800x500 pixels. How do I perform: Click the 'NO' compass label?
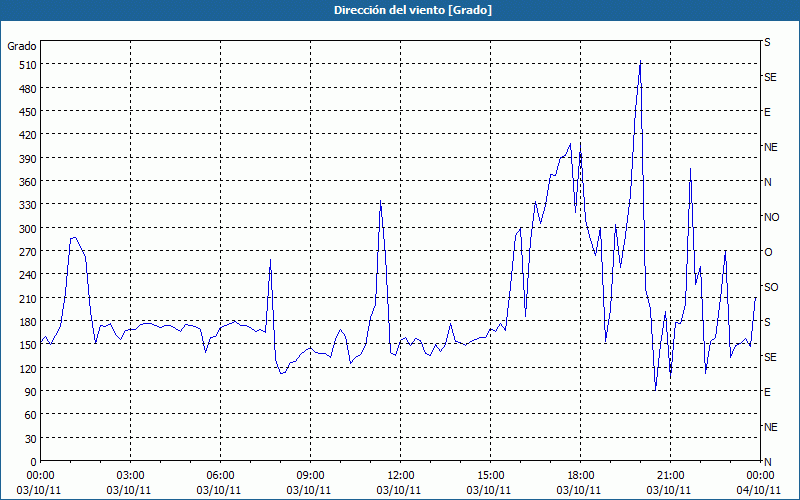771,217
